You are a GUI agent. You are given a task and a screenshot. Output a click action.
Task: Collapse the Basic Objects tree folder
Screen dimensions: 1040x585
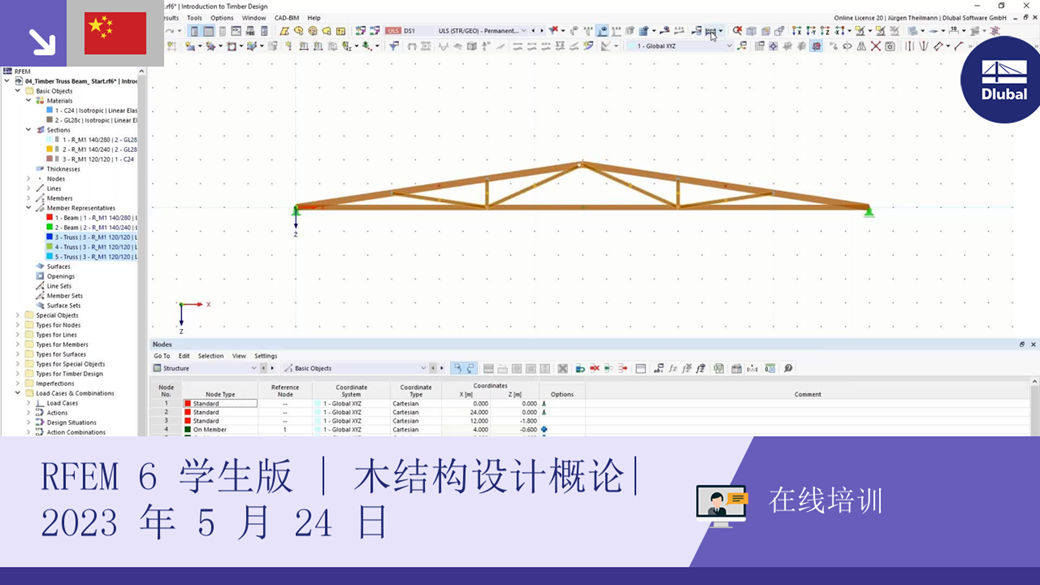[18, 91]
